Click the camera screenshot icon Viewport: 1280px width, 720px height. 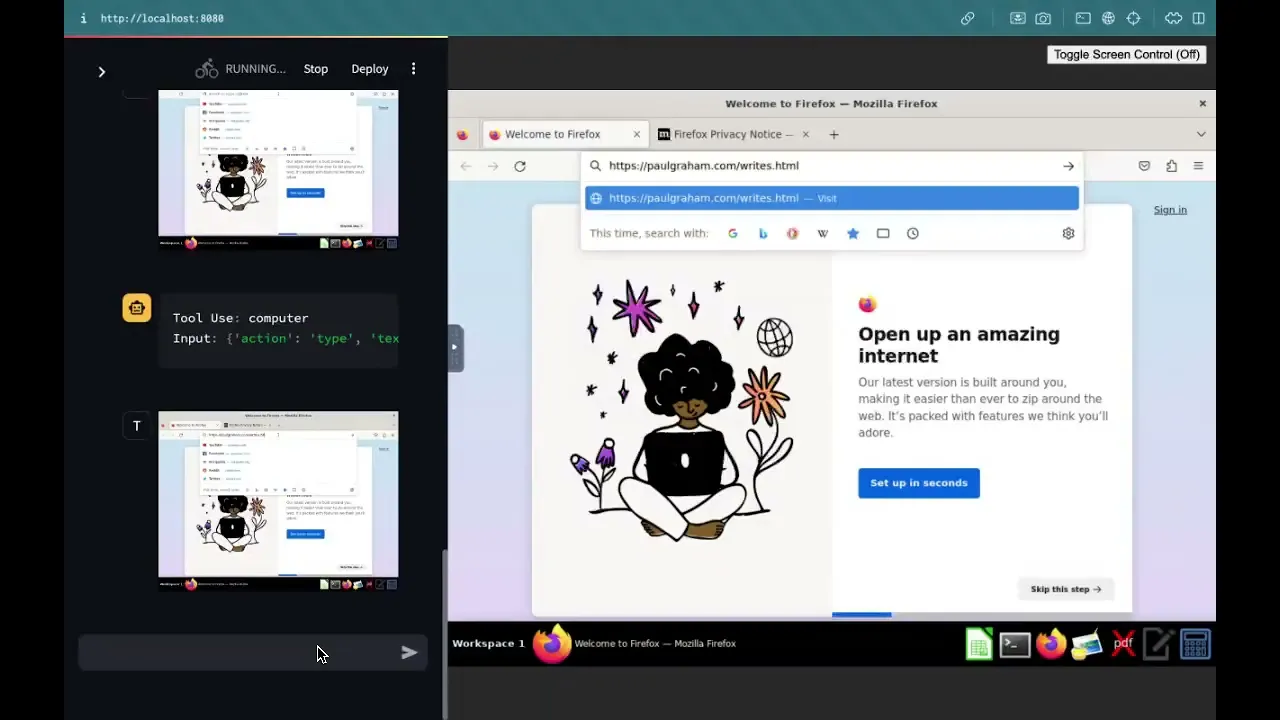(x=1043, y=18)
